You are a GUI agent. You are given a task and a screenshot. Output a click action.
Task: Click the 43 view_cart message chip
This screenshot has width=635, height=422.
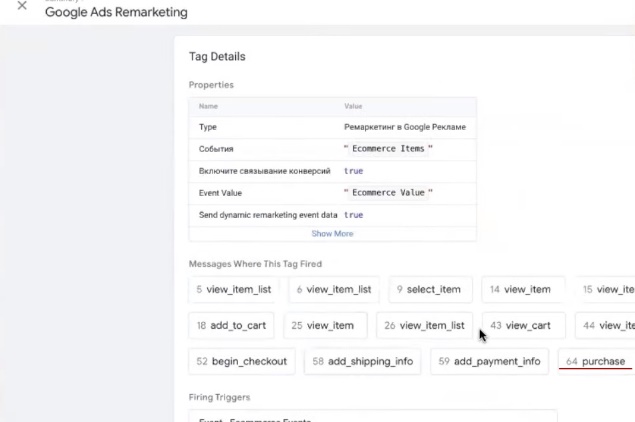pos(522,326)
